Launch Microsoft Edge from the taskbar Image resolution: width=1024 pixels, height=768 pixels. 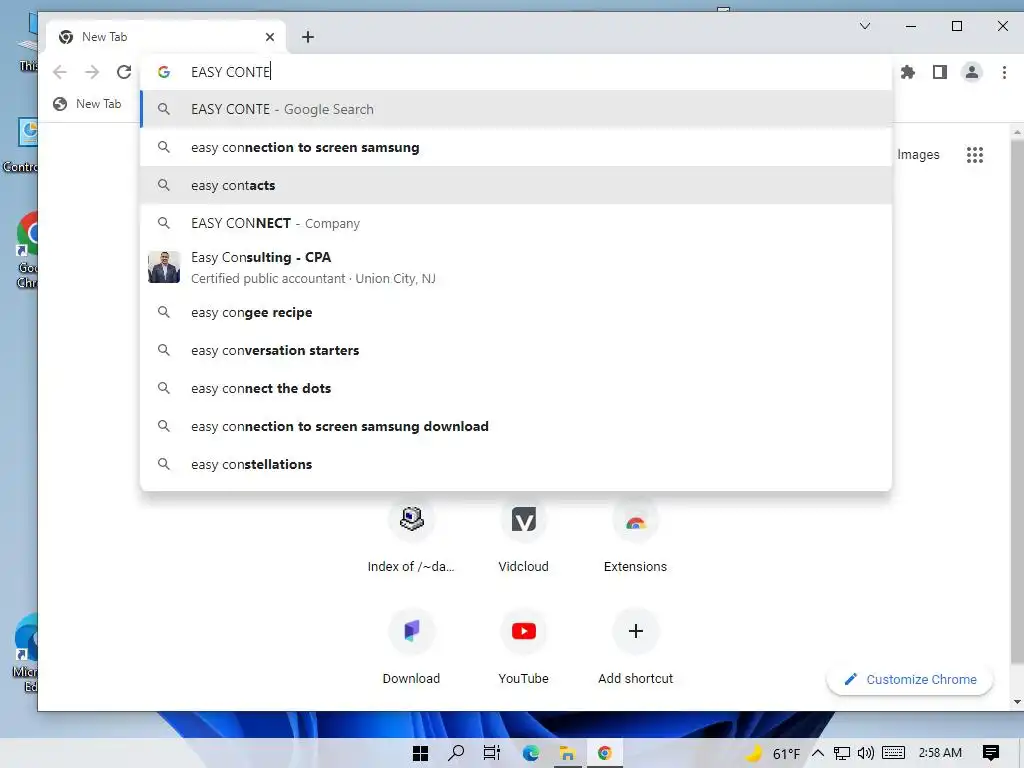530,753
